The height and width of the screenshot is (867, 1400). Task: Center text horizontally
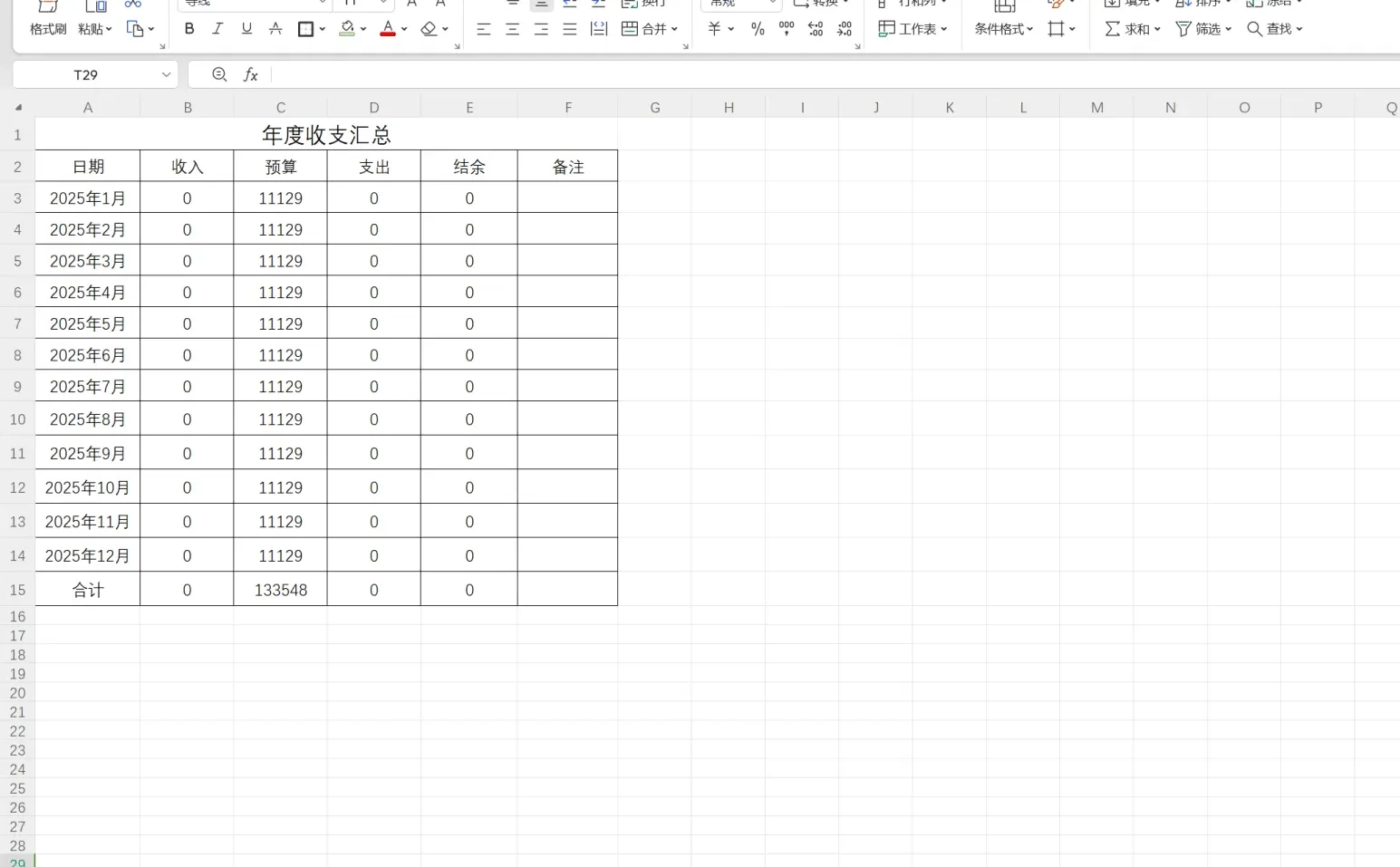click(513, 29)
